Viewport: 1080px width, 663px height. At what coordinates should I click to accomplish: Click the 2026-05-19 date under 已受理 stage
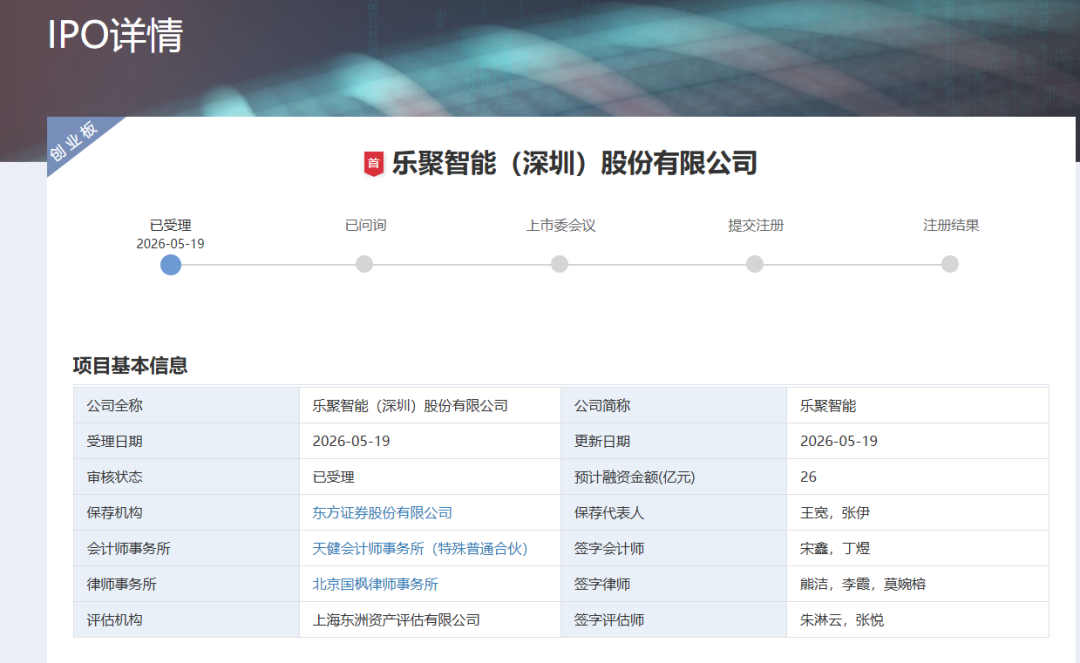click(x=170, y=244)
